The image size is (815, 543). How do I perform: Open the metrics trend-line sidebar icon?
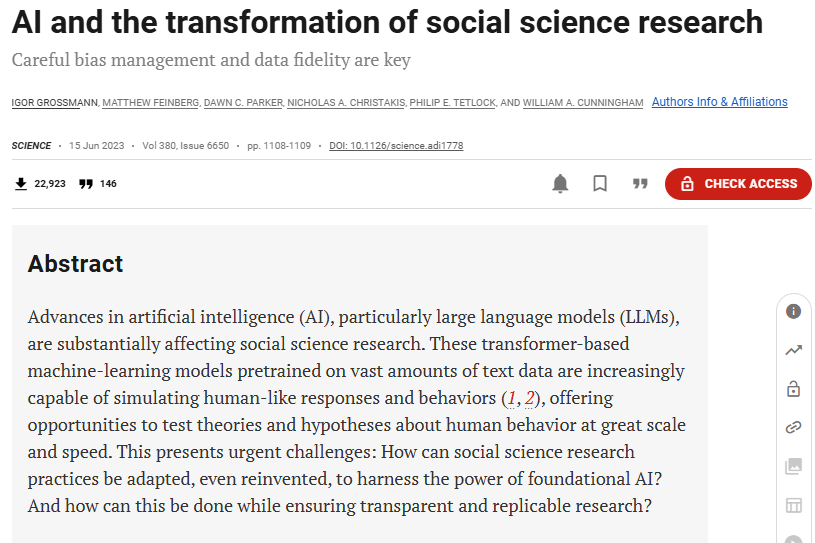point(793,350)
